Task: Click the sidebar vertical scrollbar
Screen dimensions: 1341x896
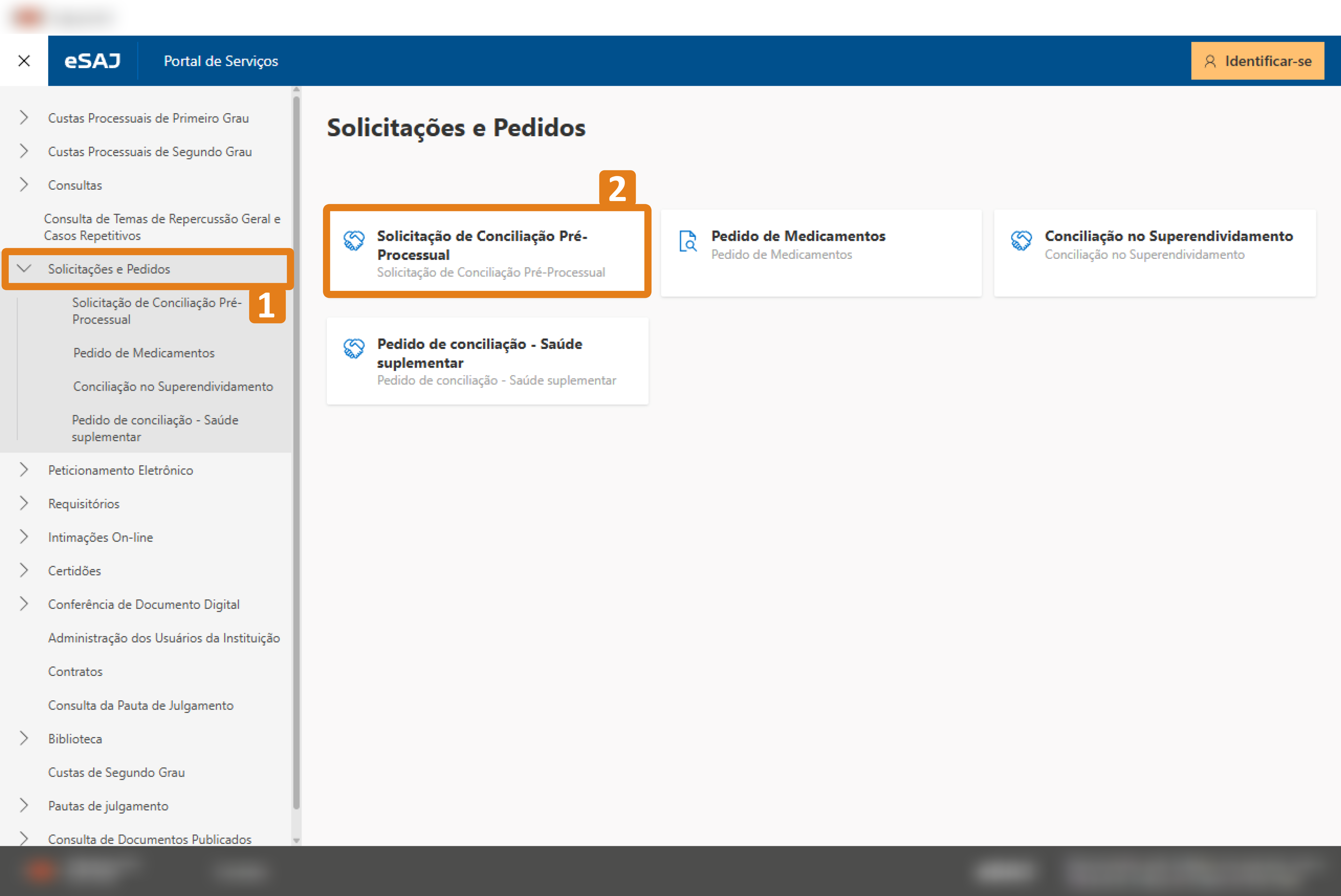Action: point(296,452)
